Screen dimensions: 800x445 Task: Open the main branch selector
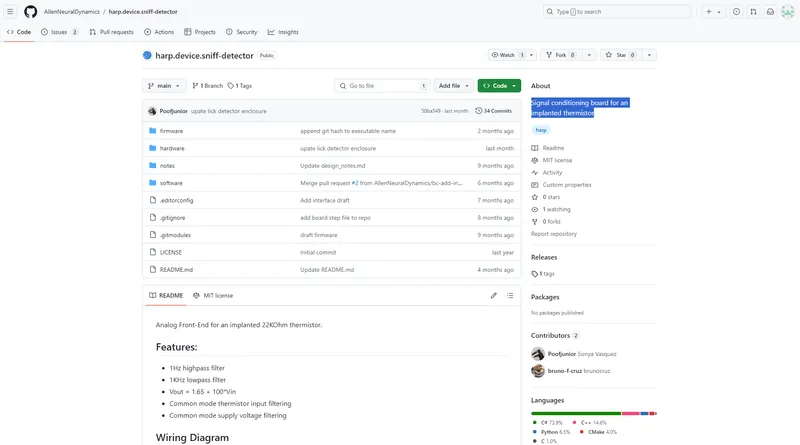(164, 86)
